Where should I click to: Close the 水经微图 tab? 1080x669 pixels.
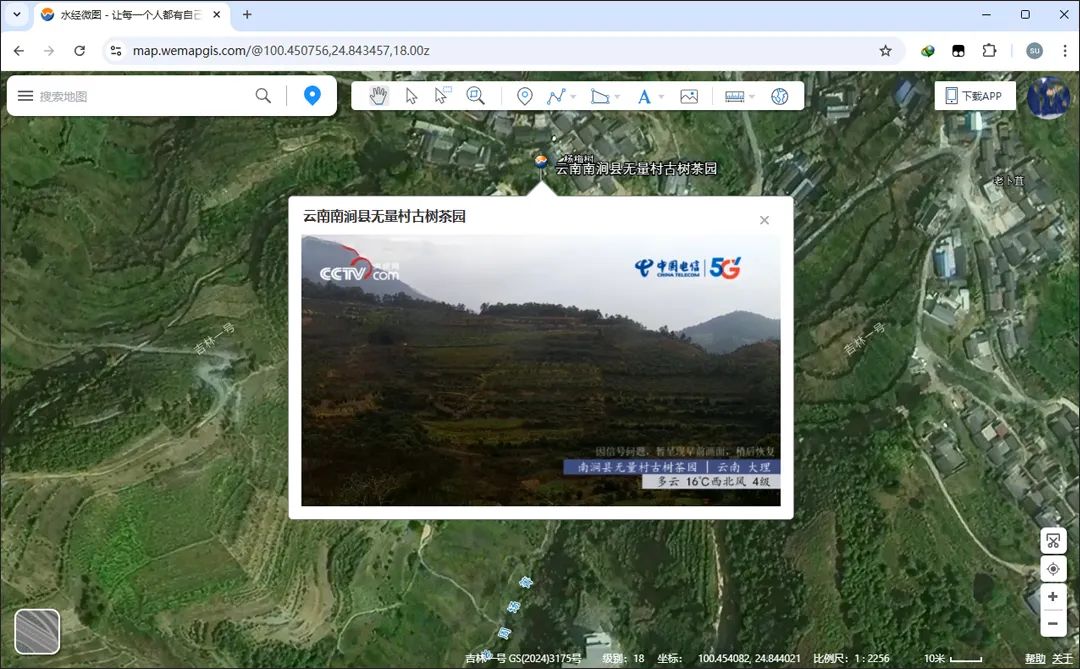[217, 14]
